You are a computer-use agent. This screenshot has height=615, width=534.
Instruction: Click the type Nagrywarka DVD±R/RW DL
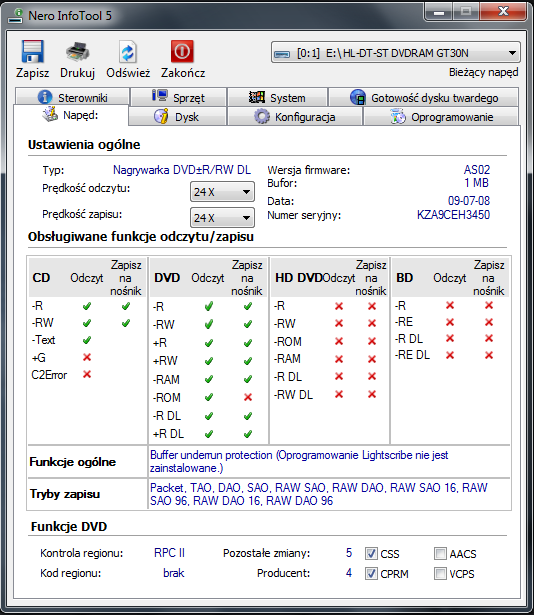182,170
